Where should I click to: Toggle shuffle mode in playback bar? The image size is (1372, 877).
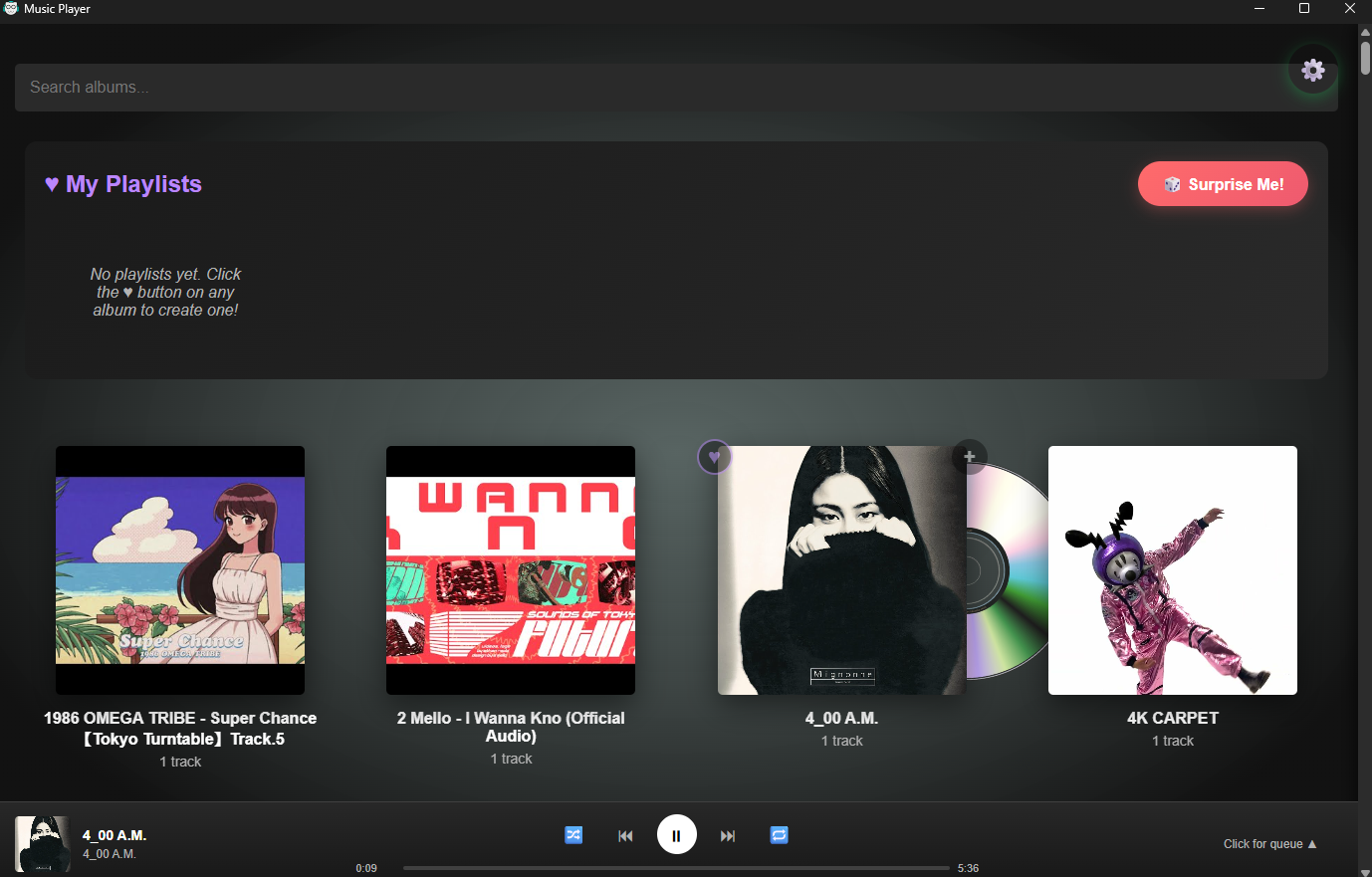(573, 835)
